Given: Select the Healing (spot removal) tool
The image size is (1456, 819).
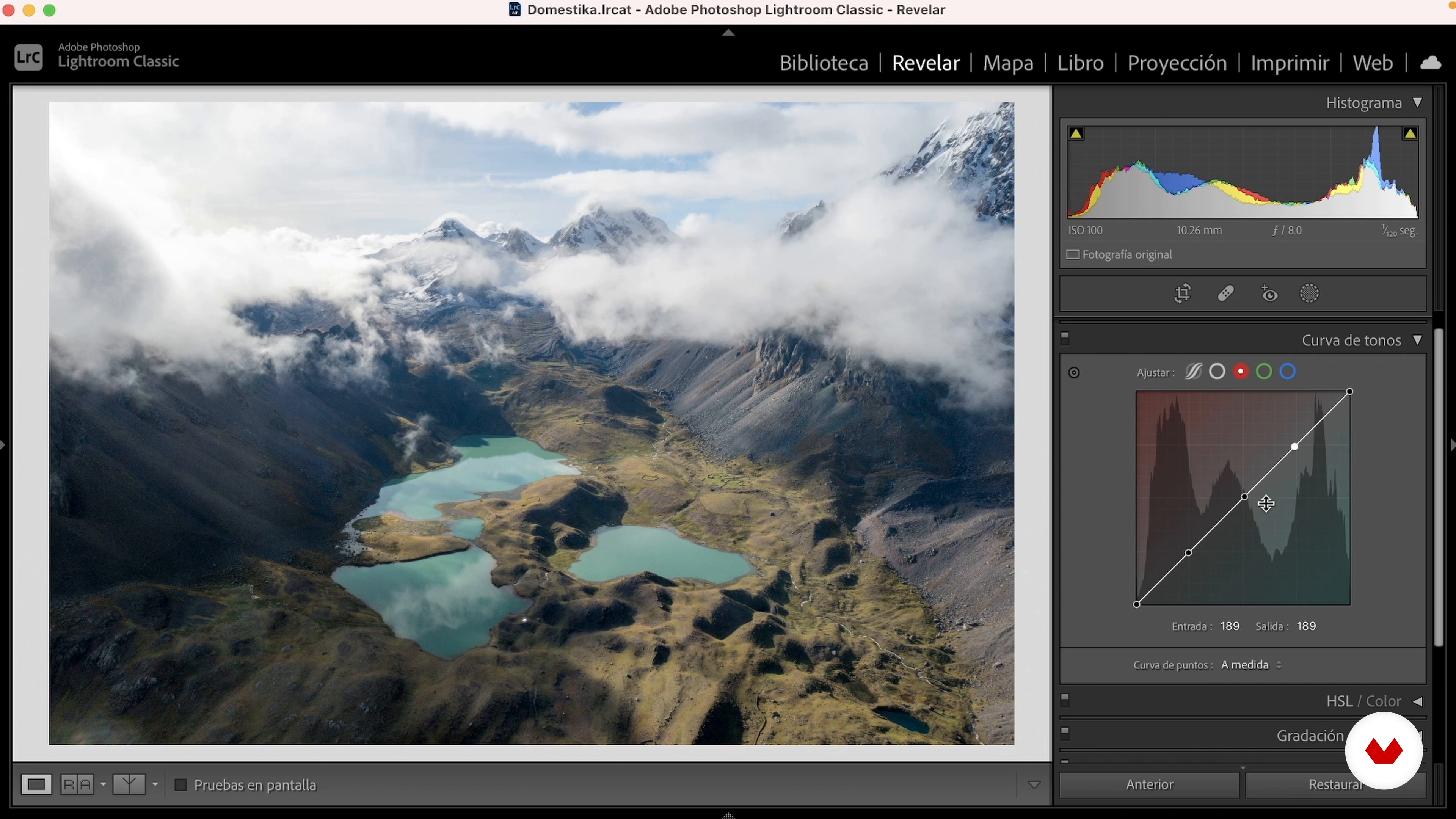Looking at the screenshot, I should 1225,294.
